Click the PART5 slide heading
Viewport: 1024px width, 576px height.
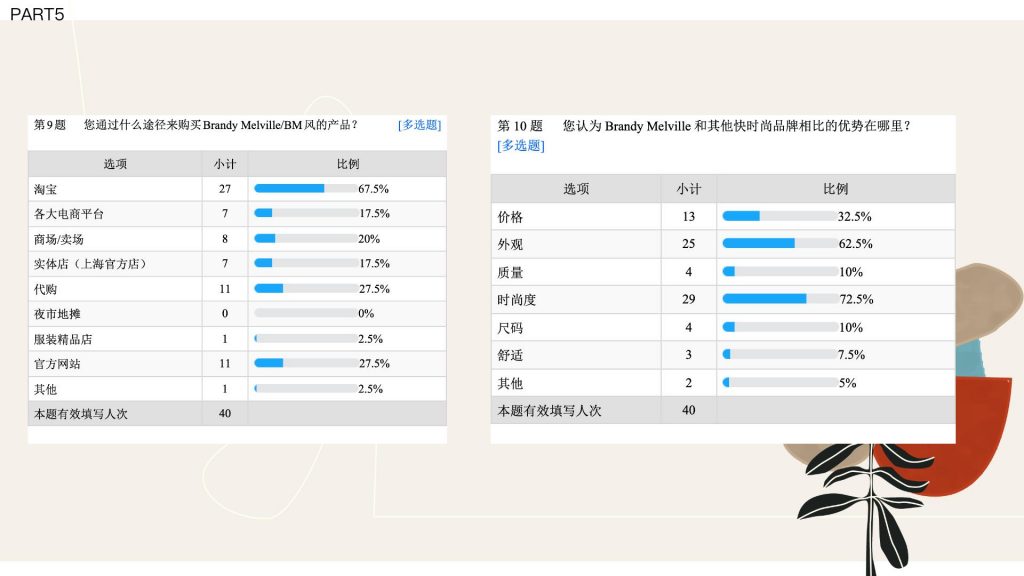pyautogui.click(x=37, y=14)
